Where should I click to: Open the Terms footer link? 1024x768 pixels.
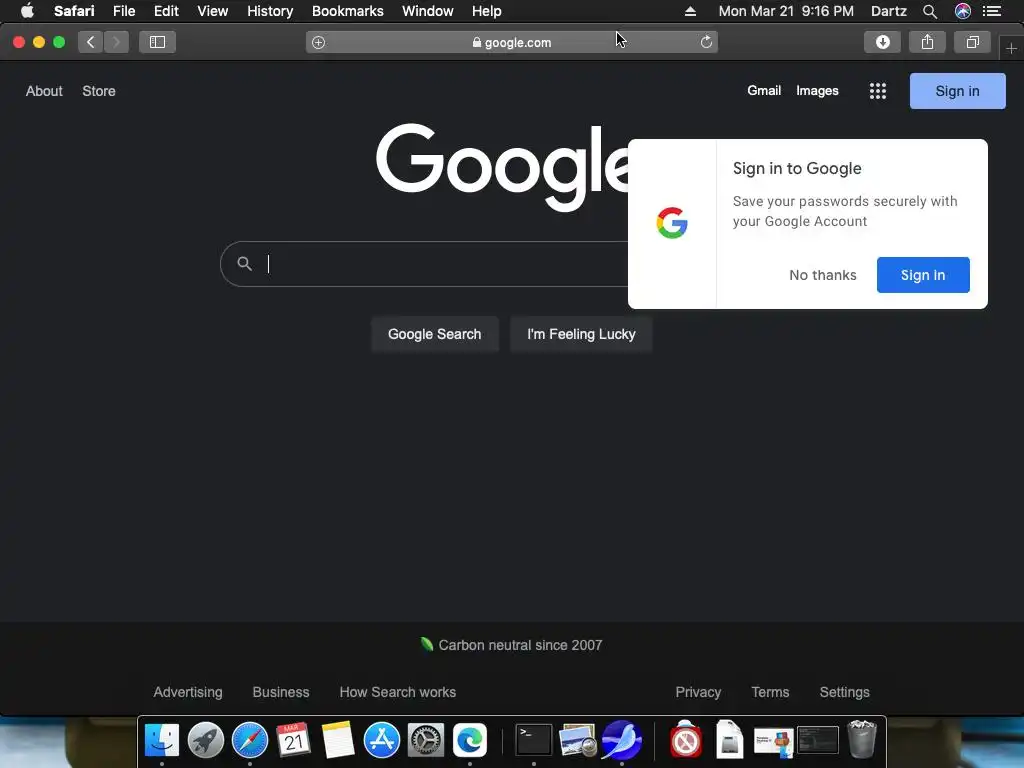[x=770, y=692]
